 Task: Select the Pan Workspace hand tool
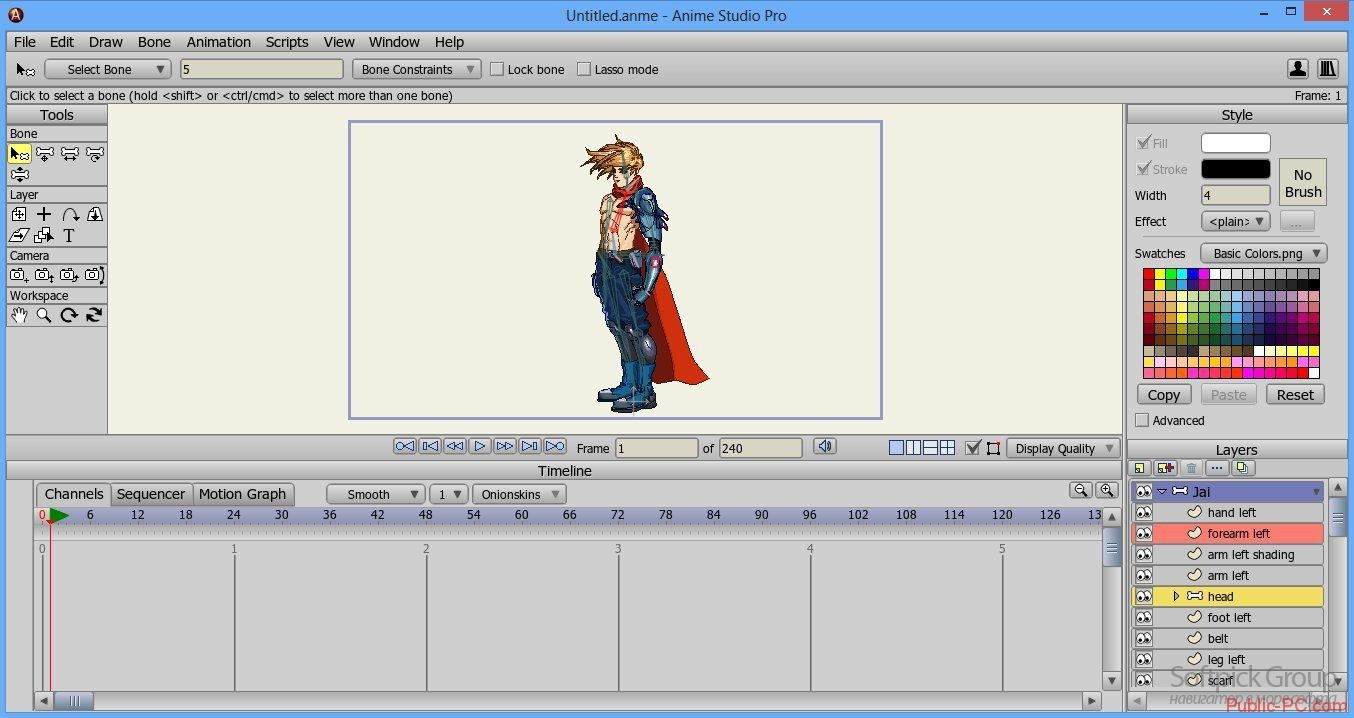tap(19, 315)
